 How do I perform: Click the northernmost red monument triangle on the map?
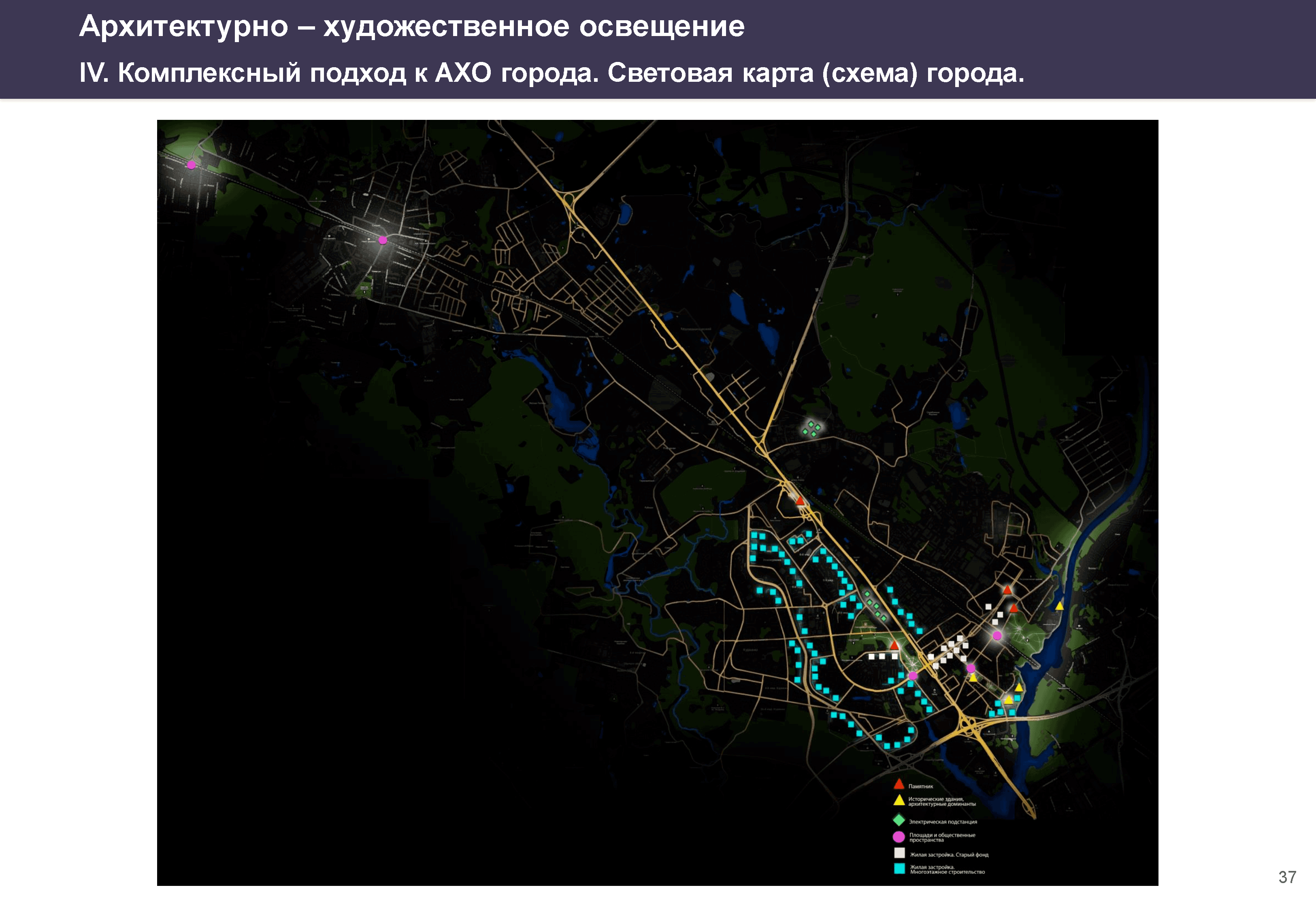pyautogui.click(x=800, y=501)
